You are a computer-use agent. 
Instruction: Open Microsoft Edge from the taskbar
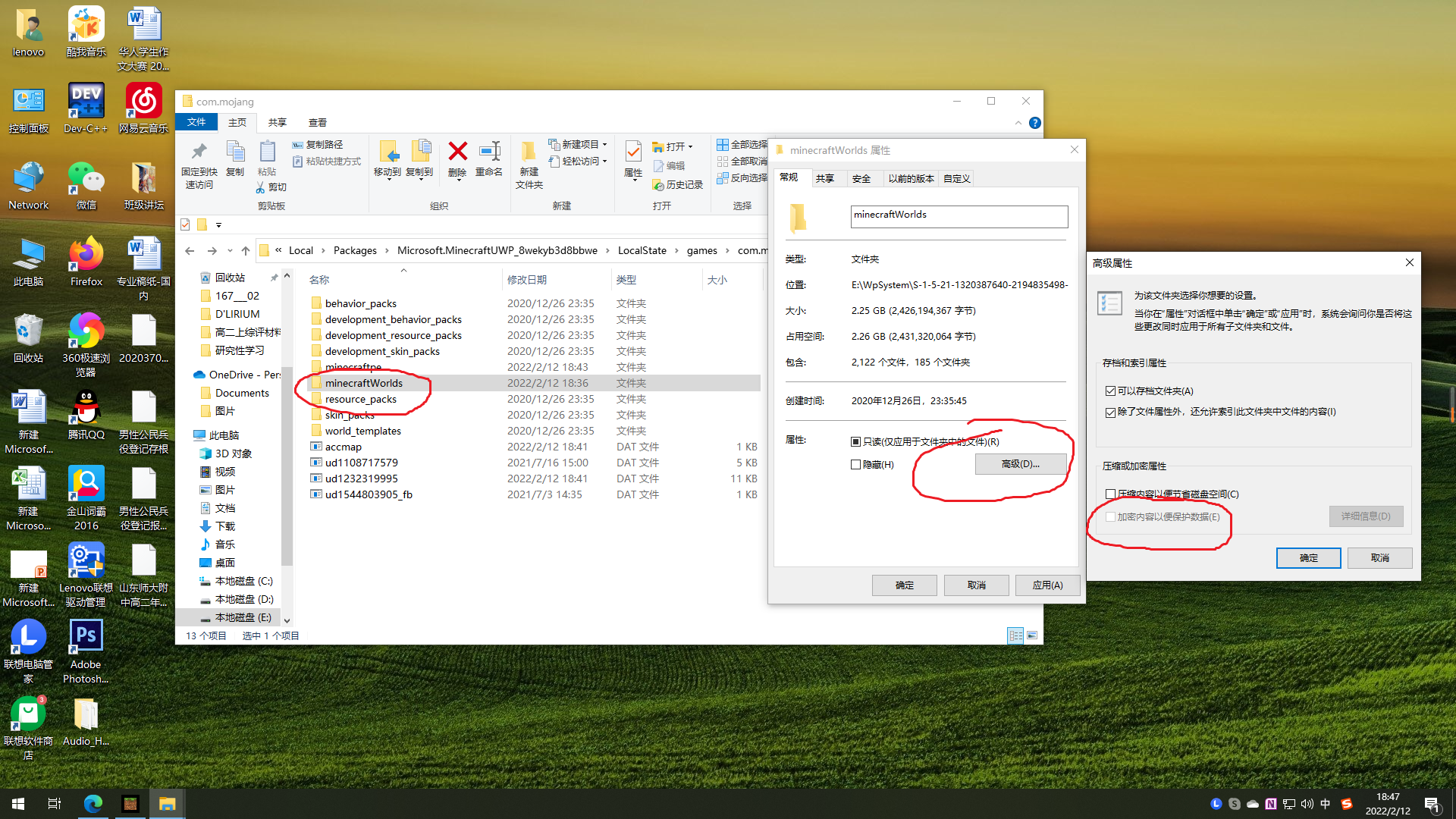pos(93,804)
